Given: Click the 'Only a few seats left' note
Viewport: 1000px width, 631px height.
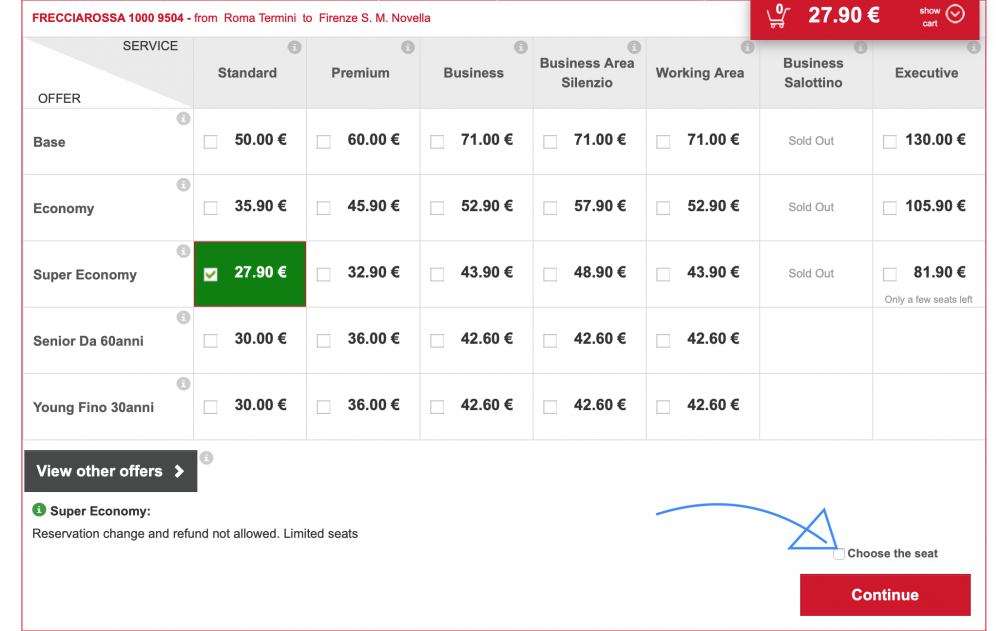Looking at the screenshot, I should point(929,299).
